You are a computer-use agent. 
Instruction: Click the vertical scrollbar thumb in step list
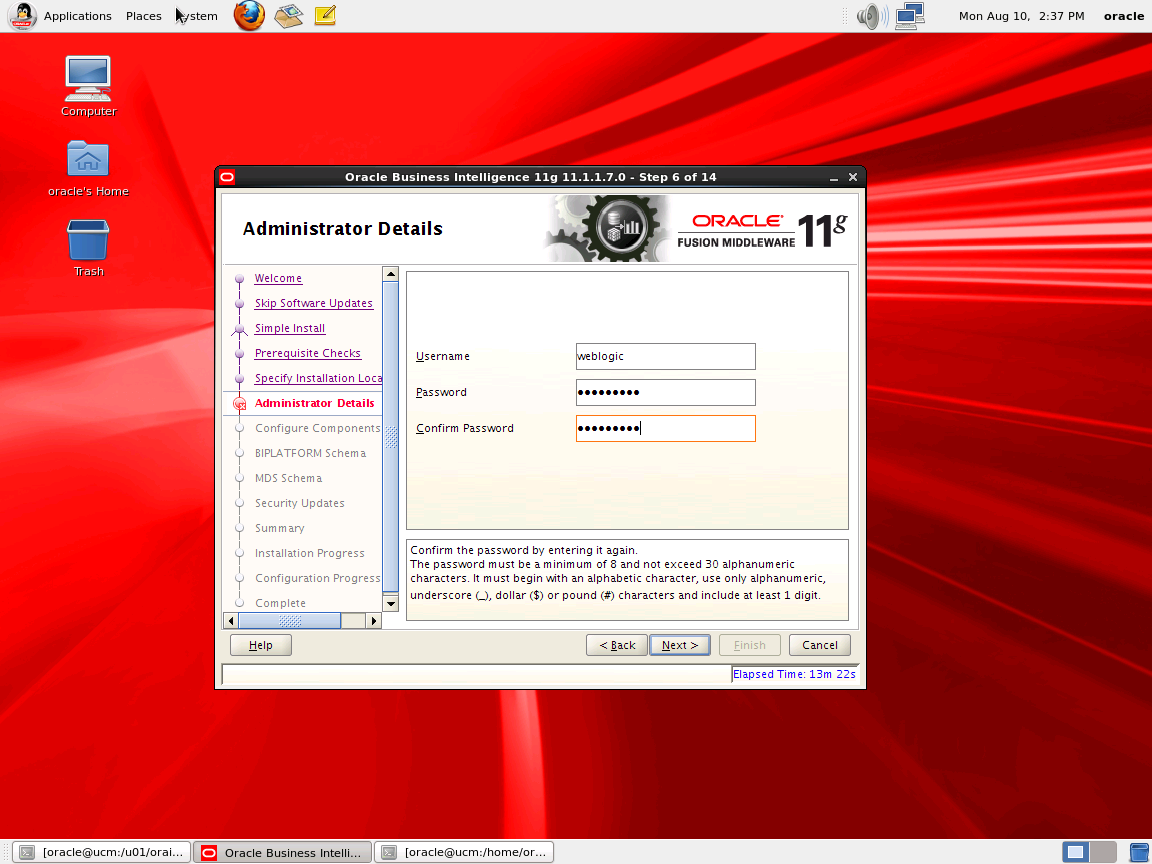391,437
